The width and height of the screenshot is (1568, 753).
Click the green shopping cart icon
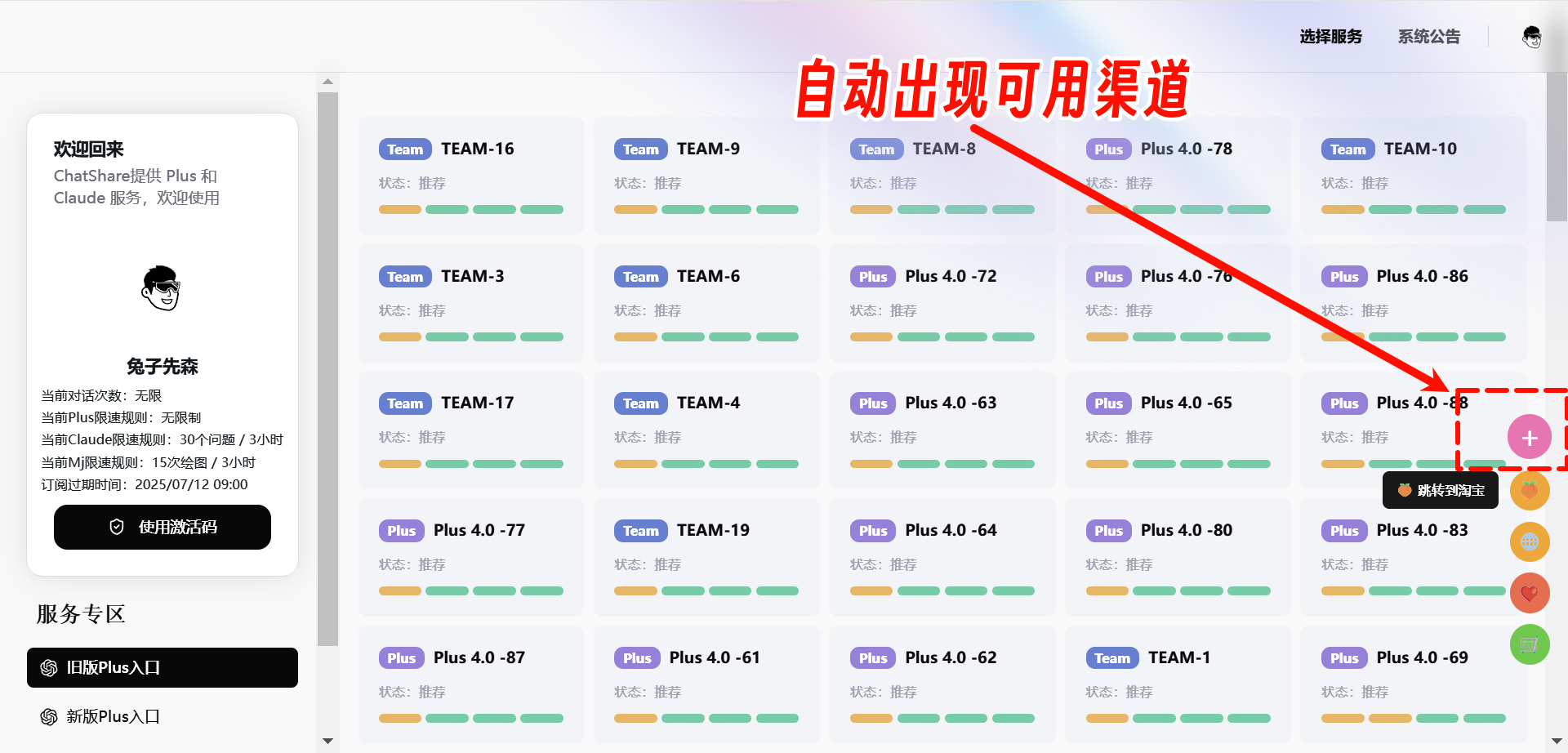coord(1529,644)
